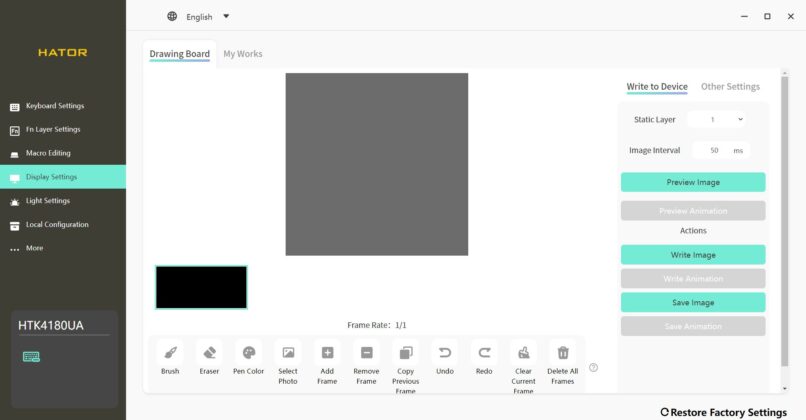Select the Write to Device tab
This screenshot has width=806, height=420.
point(657,87)
